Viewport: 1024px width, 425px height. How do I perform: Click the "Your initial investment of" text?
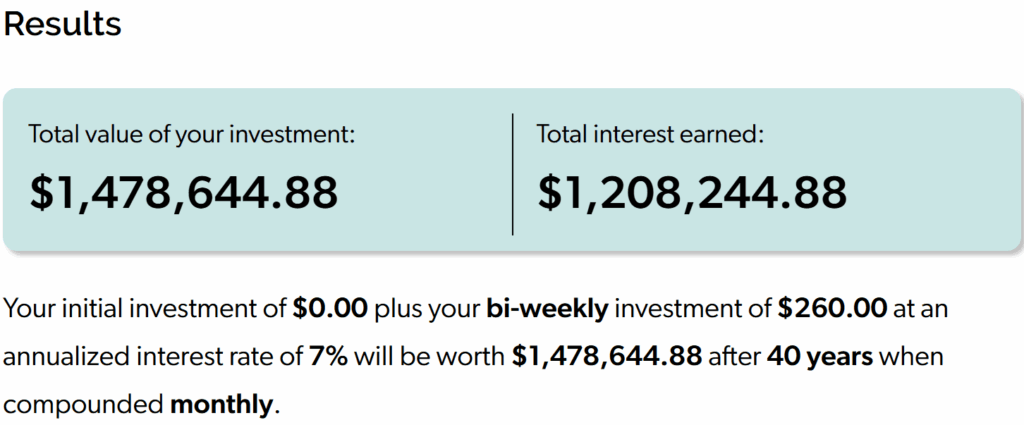click(145, 309)
